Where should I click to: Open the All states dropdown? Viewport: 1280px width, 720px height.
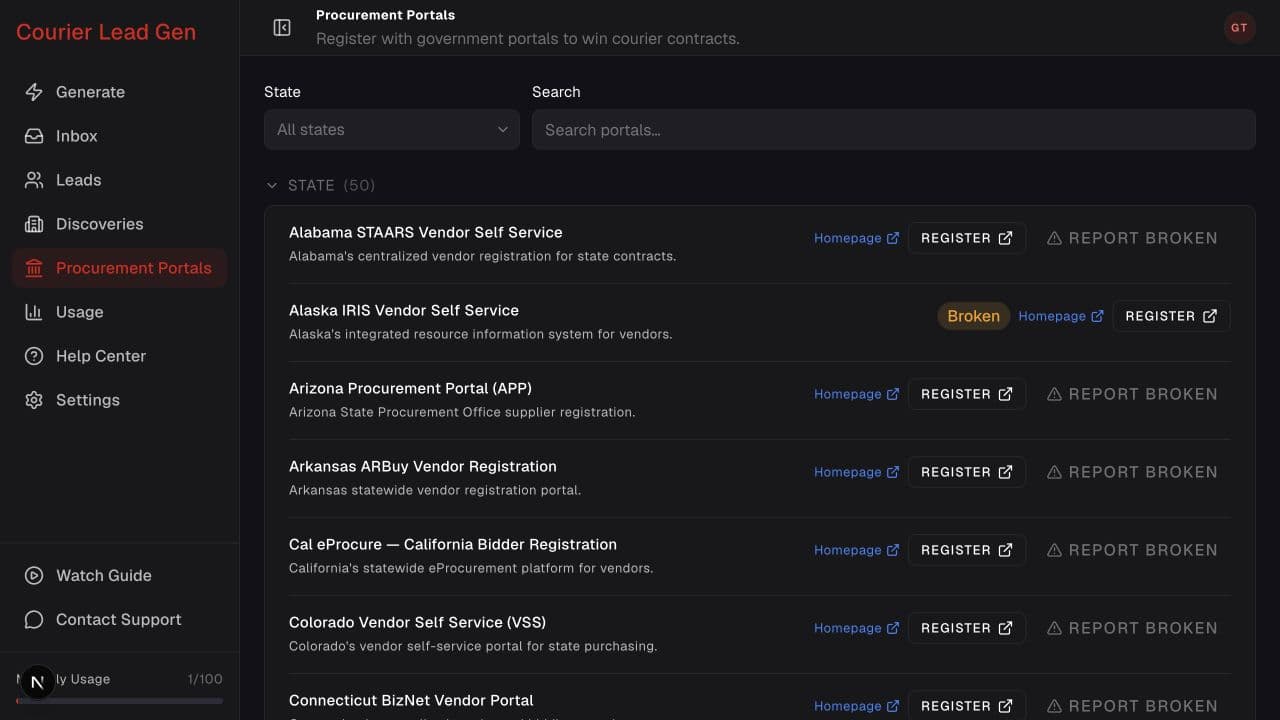point(392,130)
